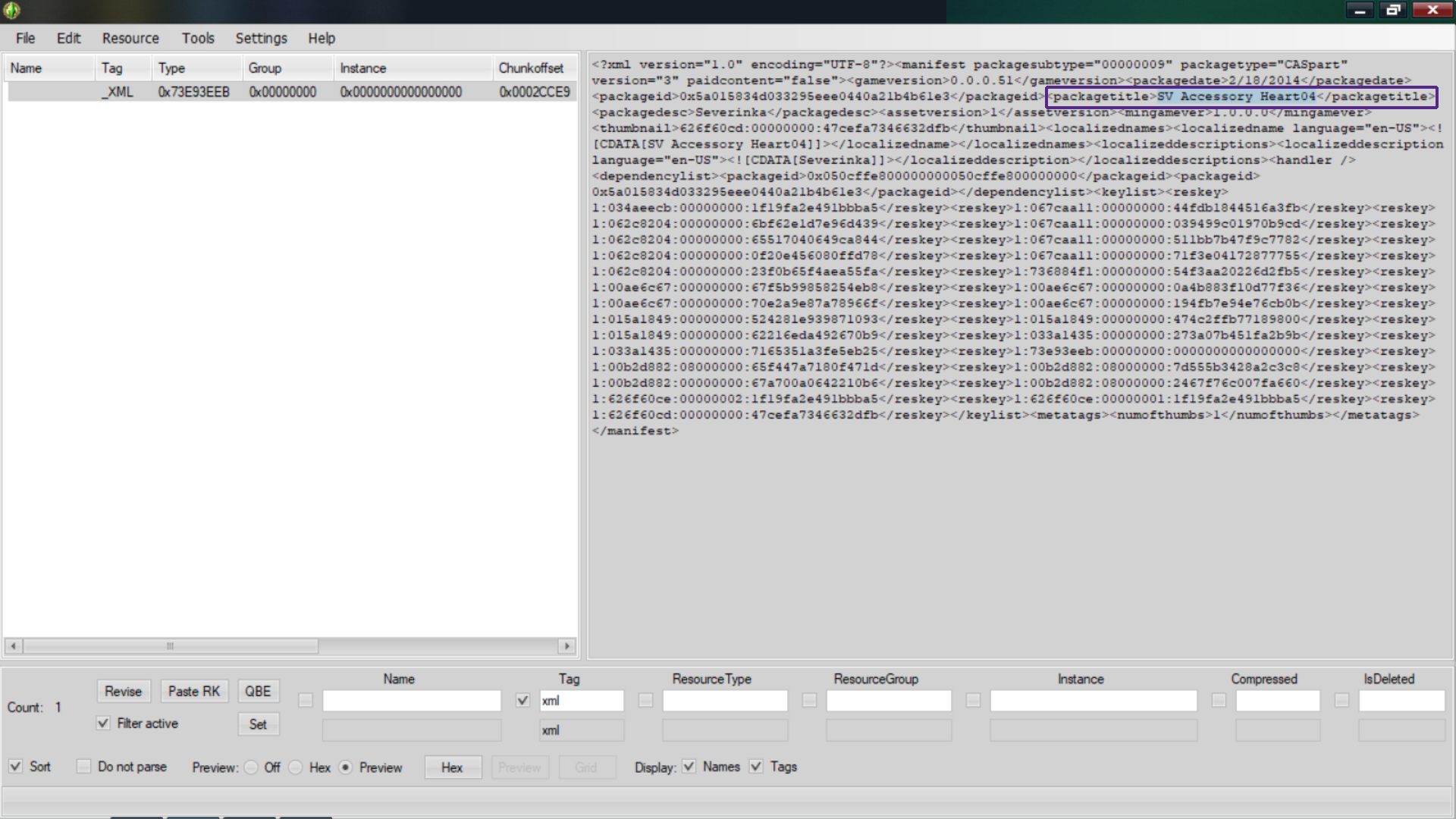
Task: Click the right scroll arrow of resource list
Action: point(566,646)
